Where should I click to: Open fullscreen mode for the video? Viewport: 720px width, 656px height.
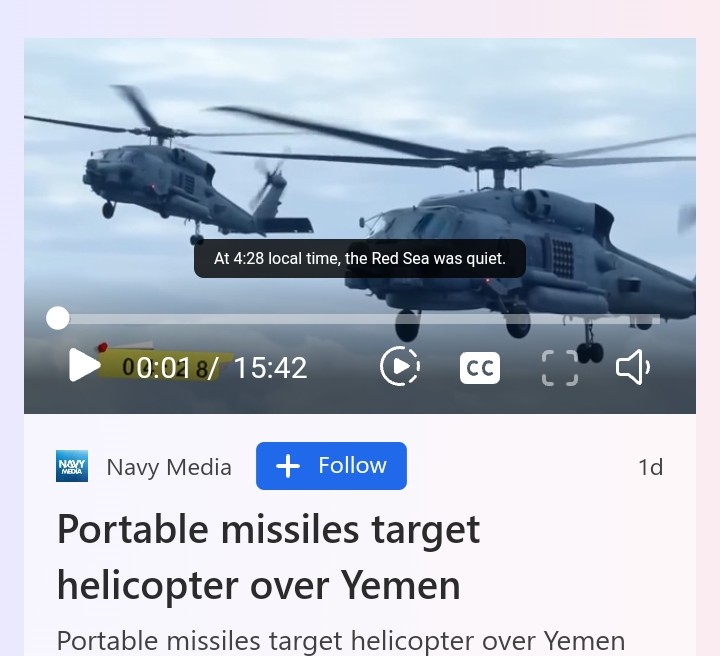pyautogui.click(x=560, y=368)
